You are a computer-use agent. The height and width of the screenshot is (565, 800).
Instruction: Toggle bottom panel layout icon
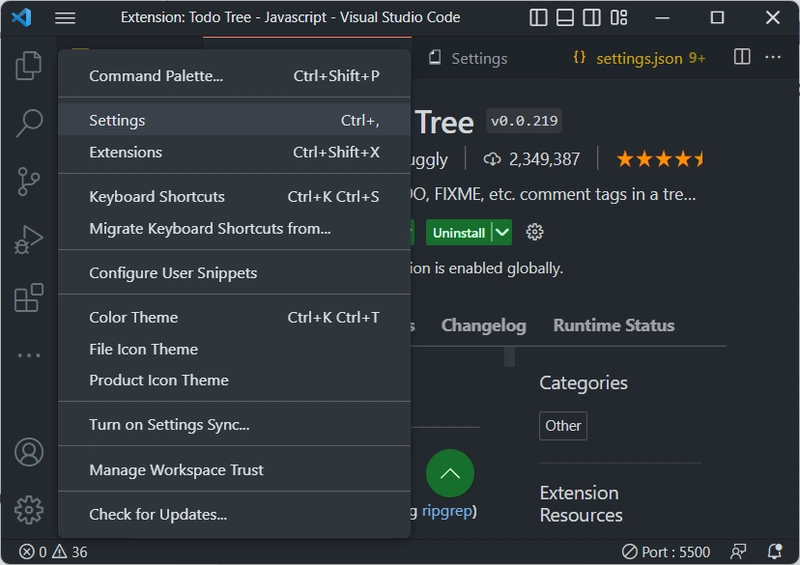coord(565,18)
